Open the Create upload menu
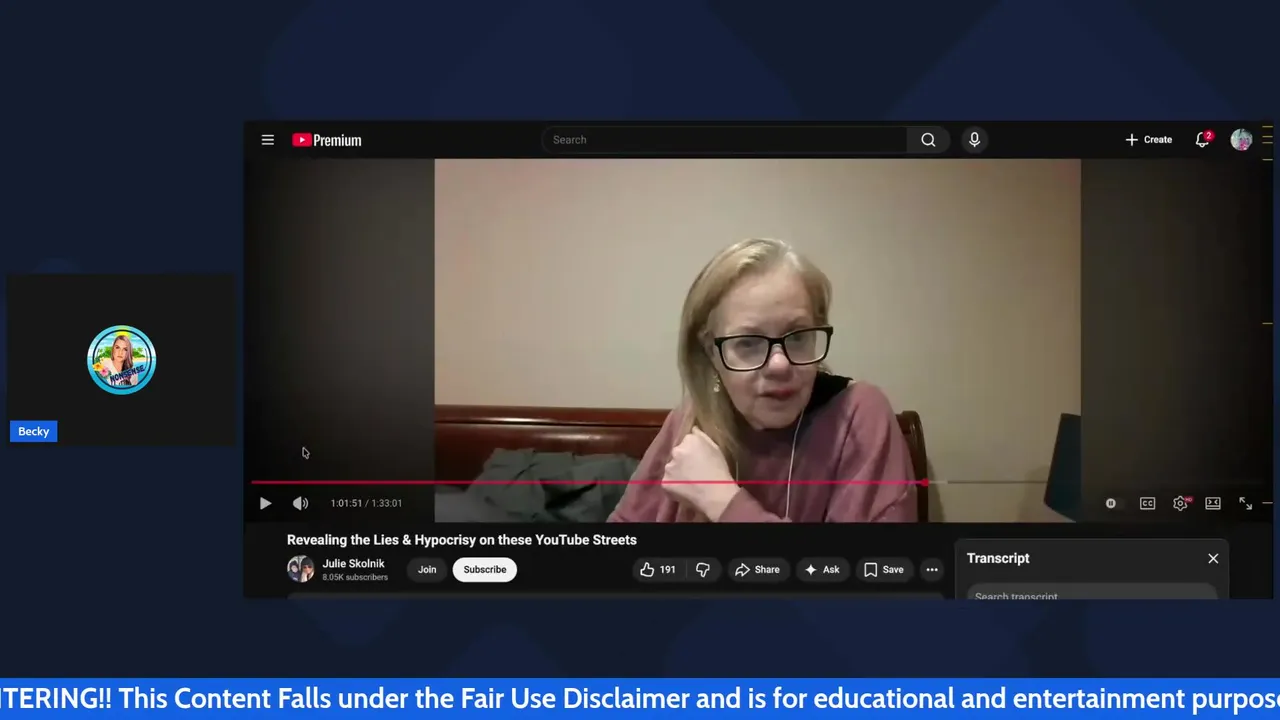The width and height of the screenshot is (1280, 720). pos(1148,140)
